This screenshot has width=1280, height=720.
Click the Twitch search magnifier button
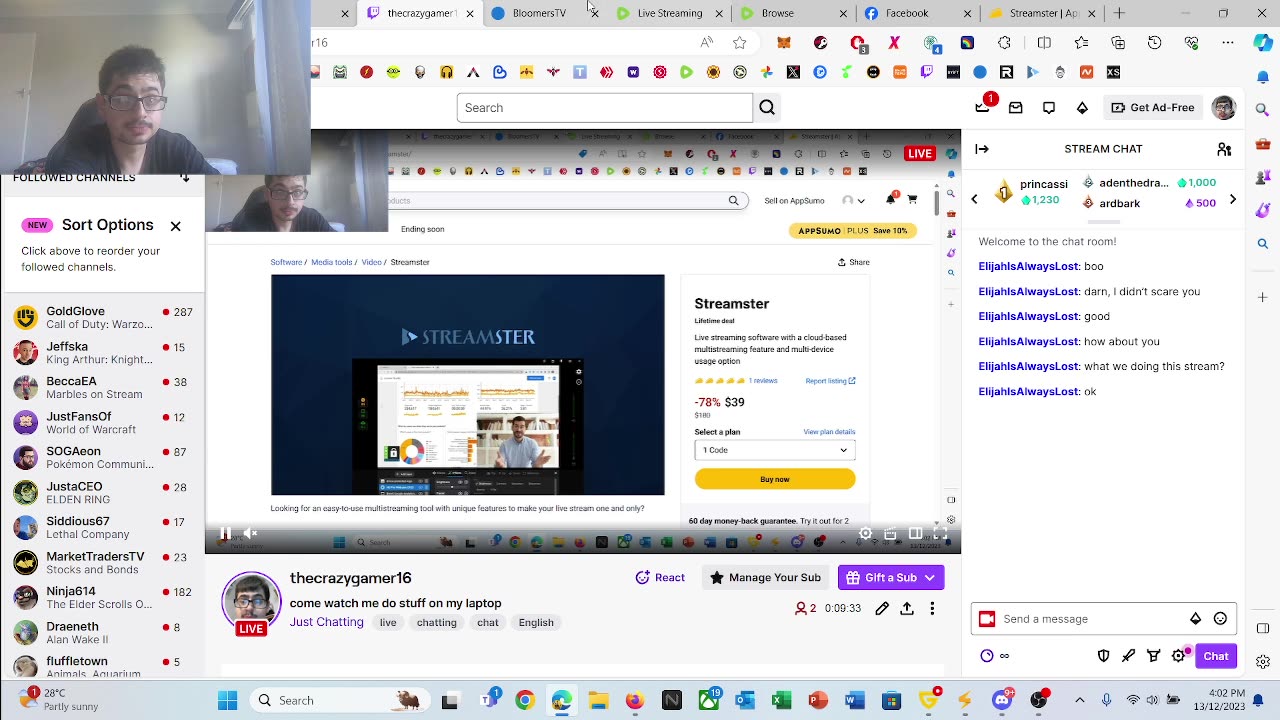click(x=767, y=108)
